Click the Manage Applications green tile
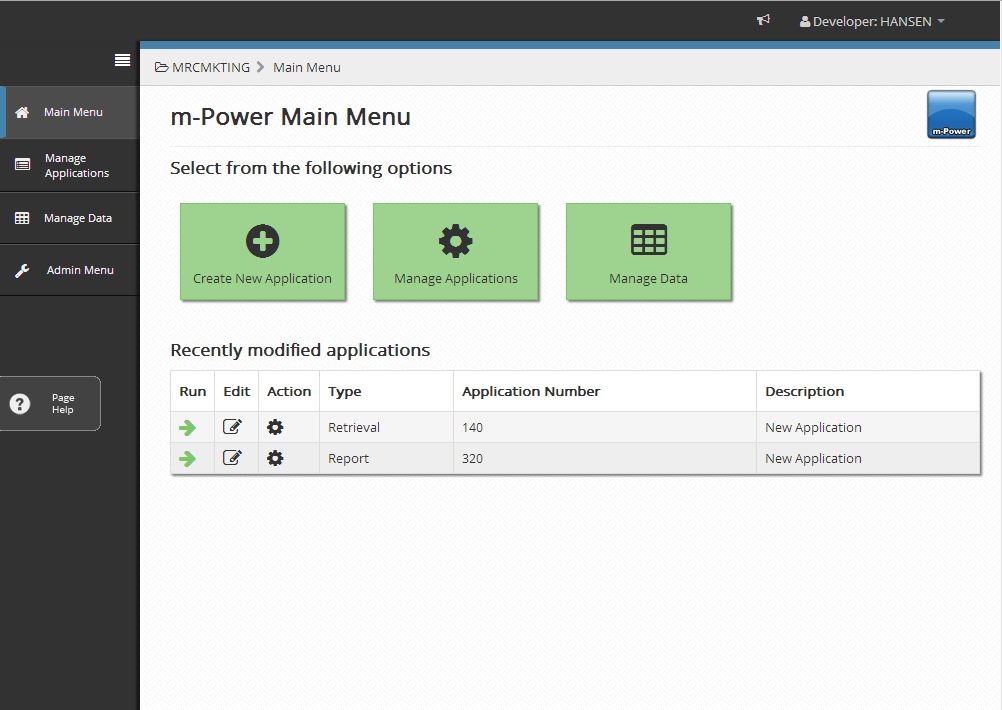 (x=455, y=251)
